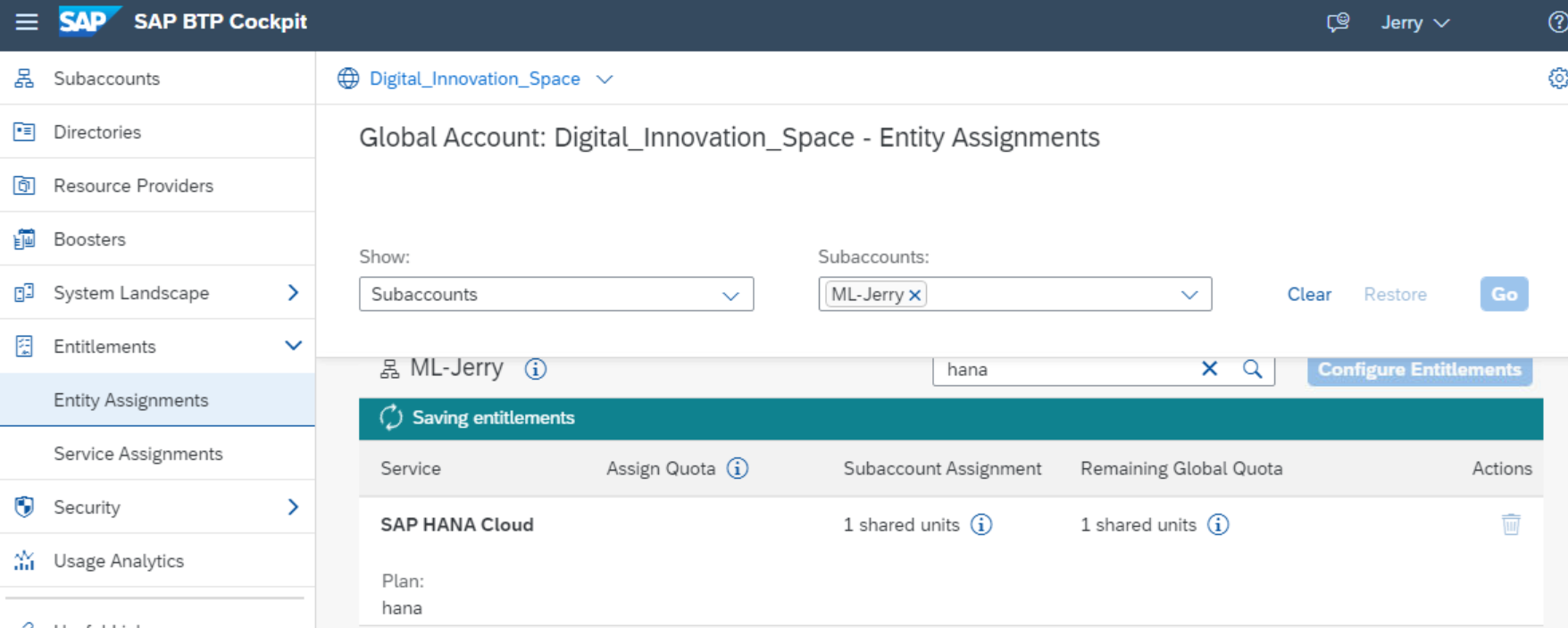Click the Clear filter link
The height and width of the screenshot is (628, 1568).
pos(1308,295)
